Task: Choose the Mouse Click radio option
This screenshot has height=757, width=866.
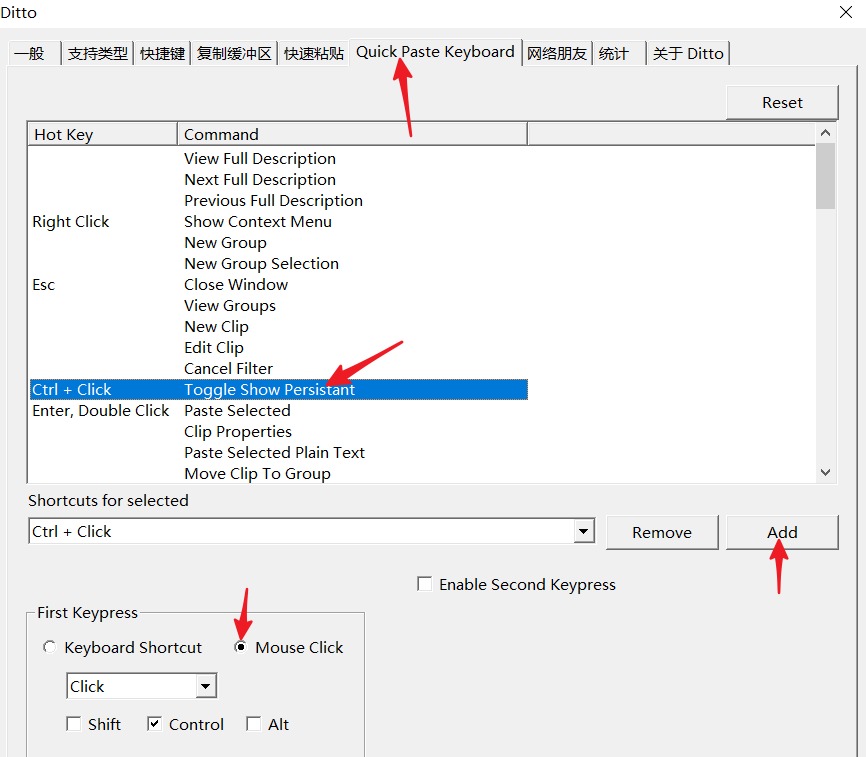Action: (x=241, y=647)
